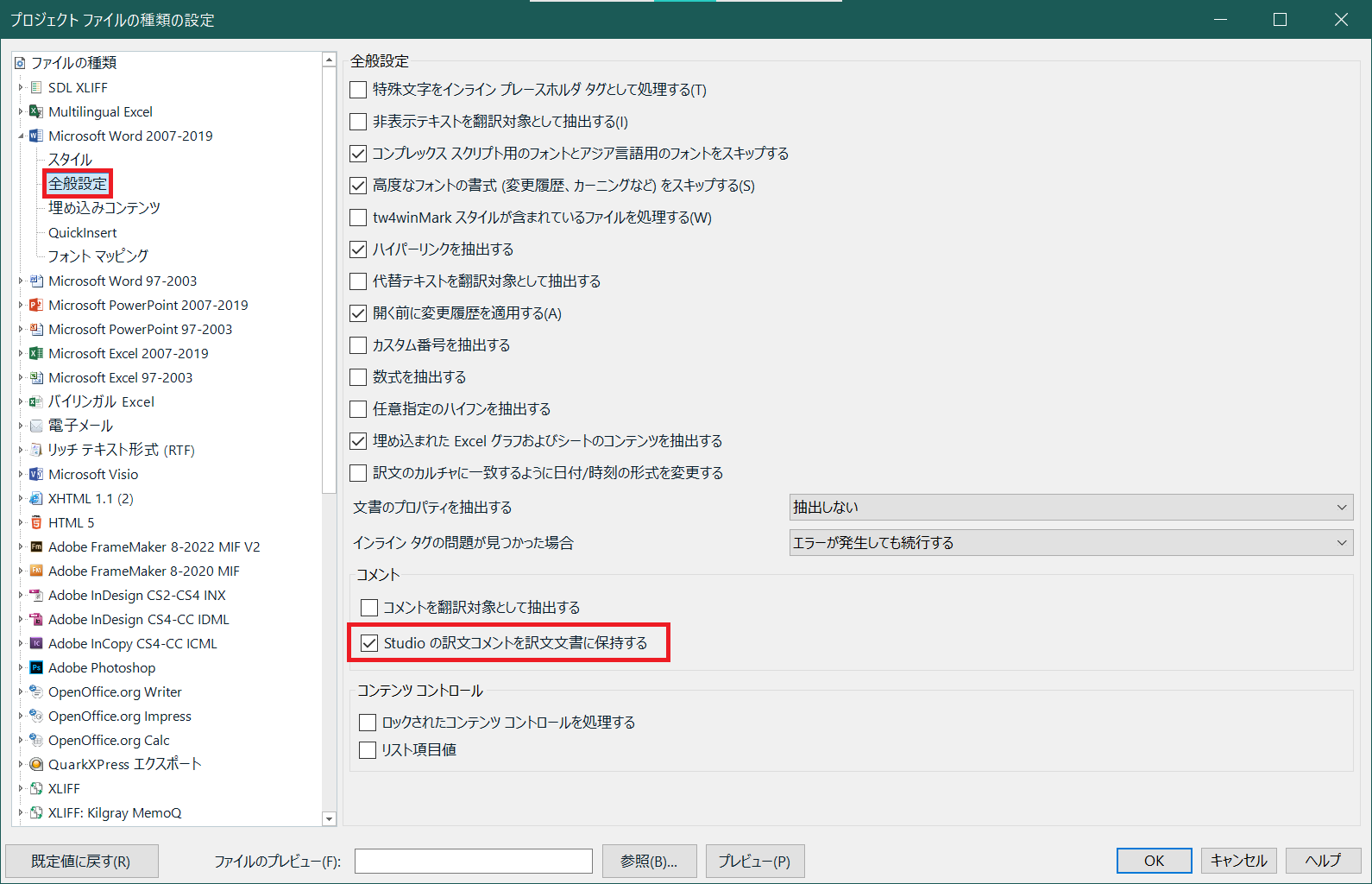The height and width of the screenshot is (884, 1372).
Task: Collapse the Microsoft Word 2007-2019 tree node
Action: click(21, 136)
